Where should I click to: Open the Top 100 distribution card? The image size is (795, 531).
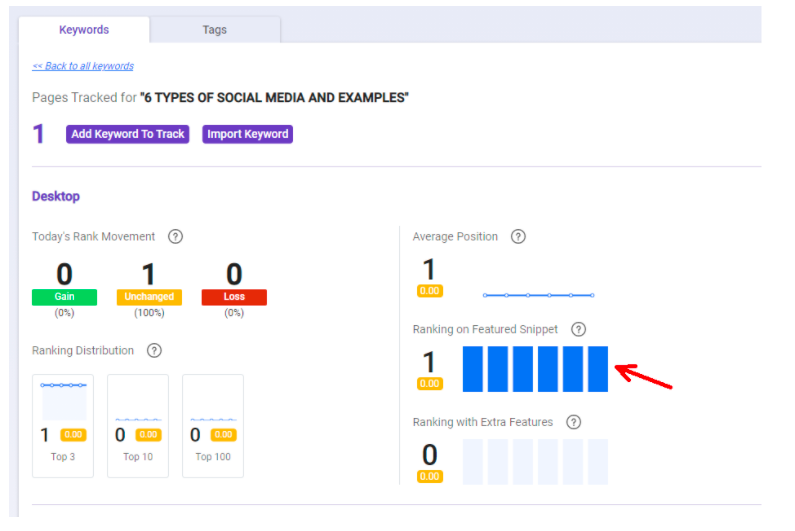213,426
